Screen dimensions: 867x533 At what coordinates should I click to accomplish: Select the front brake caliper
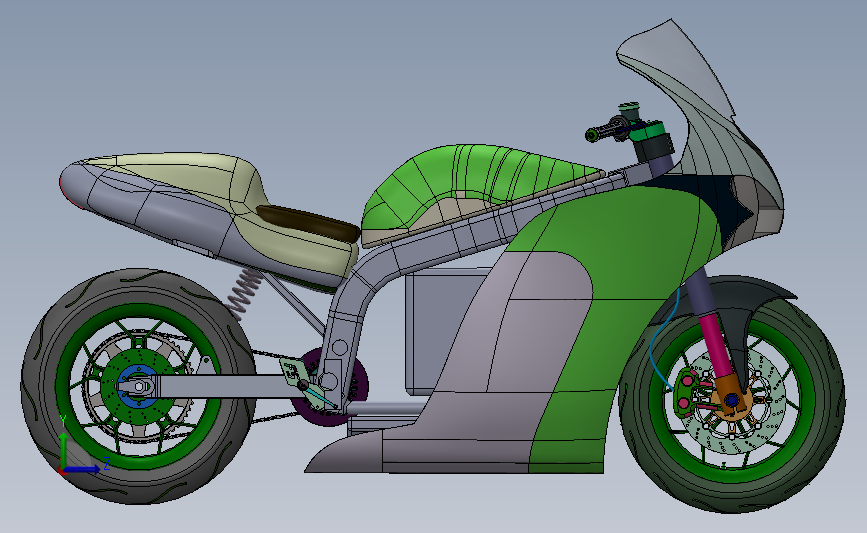(689, 391)
